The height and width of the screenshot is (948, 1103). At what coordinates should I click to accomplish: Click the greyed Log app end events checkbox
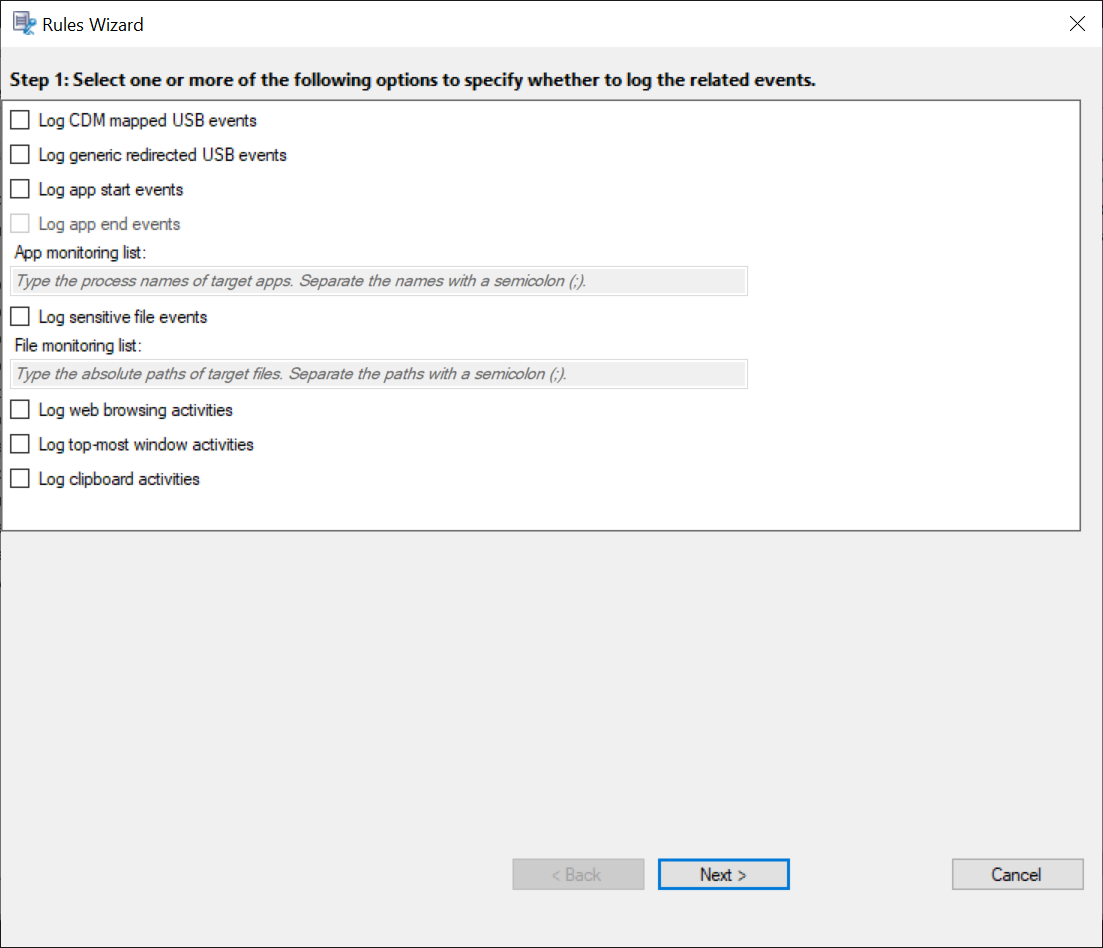coord(20,224)
